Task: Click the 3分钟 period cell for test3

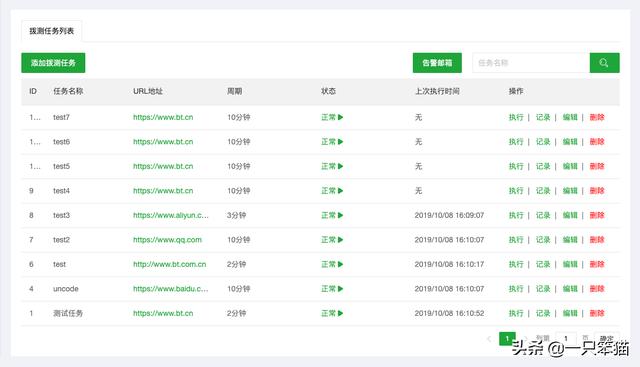Action: click(236, 216)
